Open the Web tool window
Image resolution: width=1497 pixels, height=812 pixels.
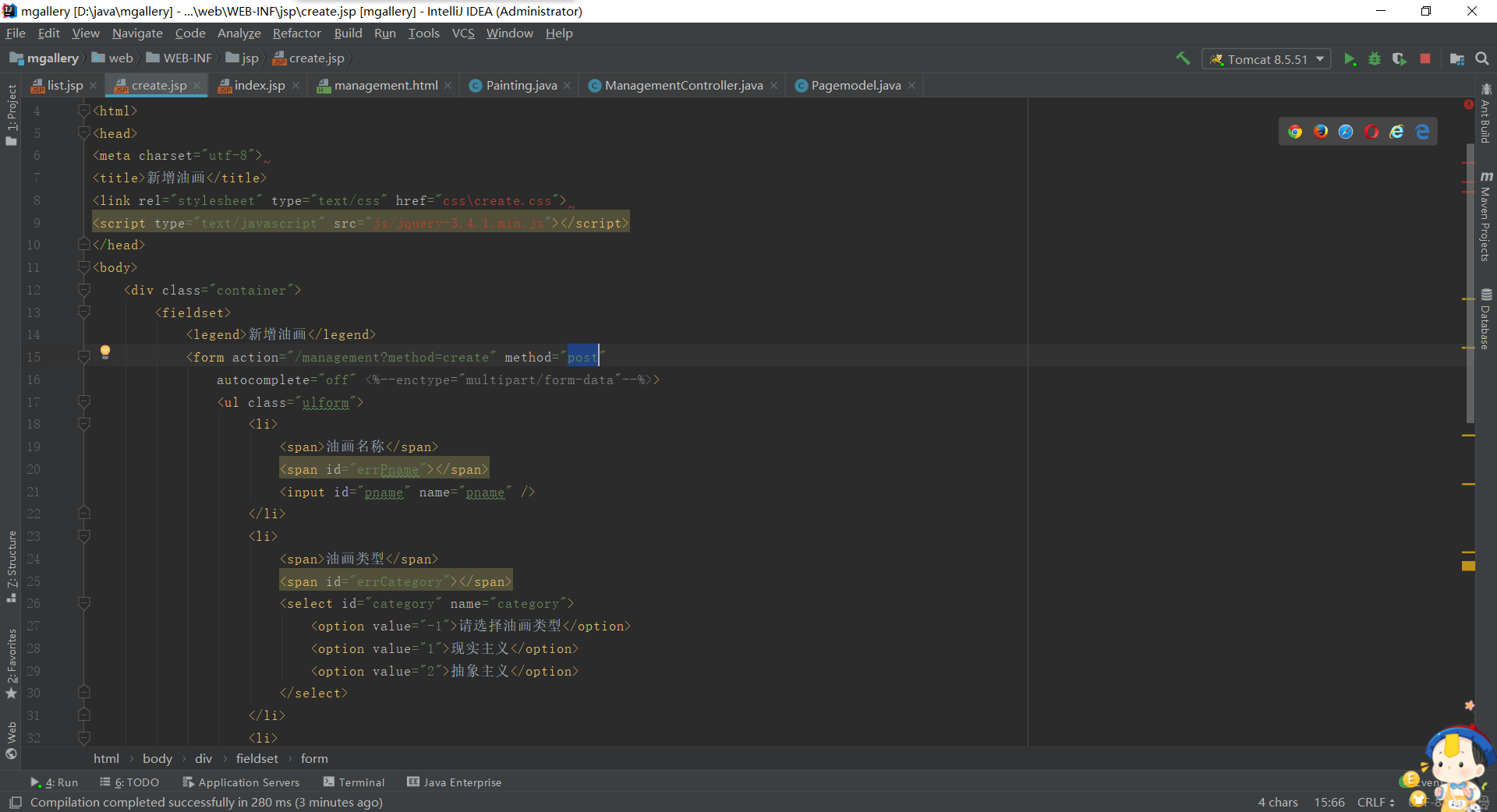pyautogui.click(x=11, y=740)
